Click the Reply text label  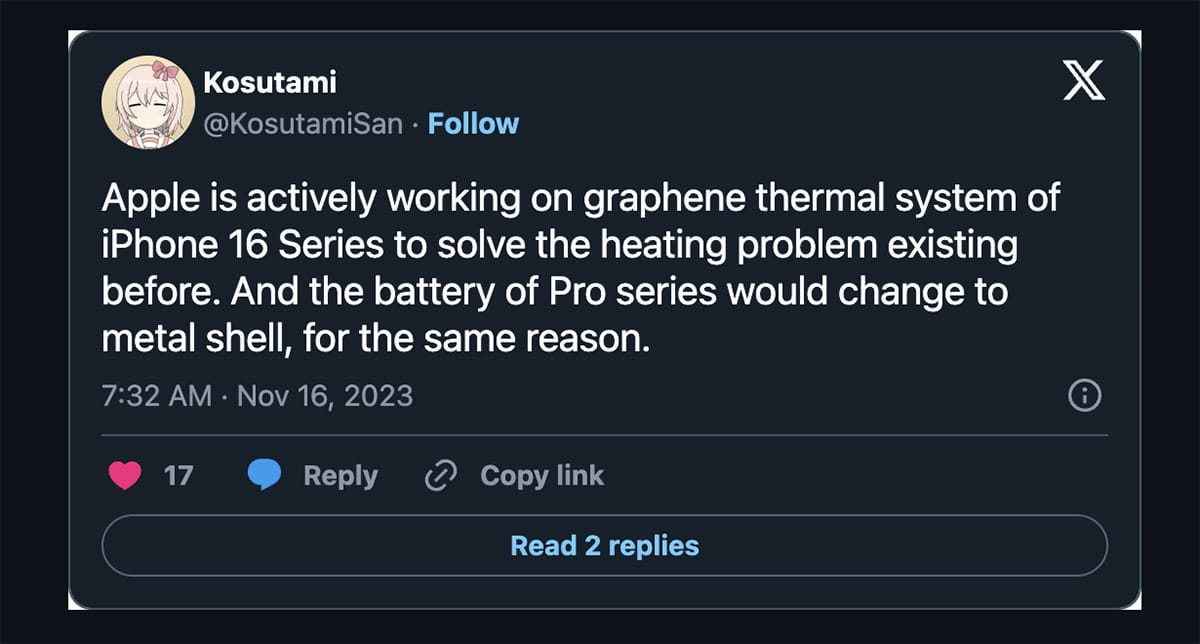[x=340, y=476]
